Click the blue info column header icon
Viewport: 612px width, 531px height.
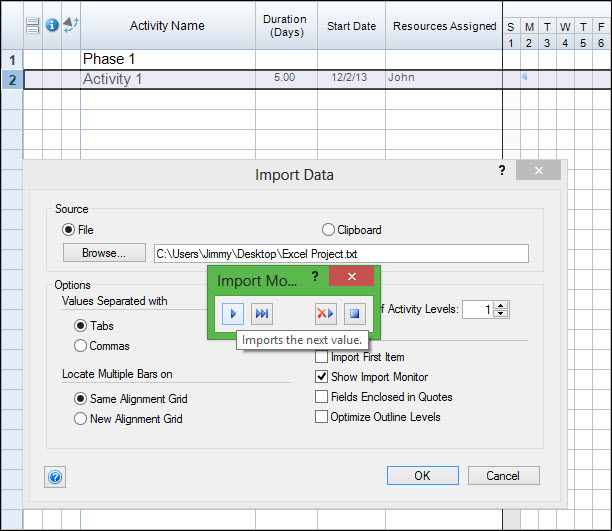pyautogui.click(x=52, y=25)
